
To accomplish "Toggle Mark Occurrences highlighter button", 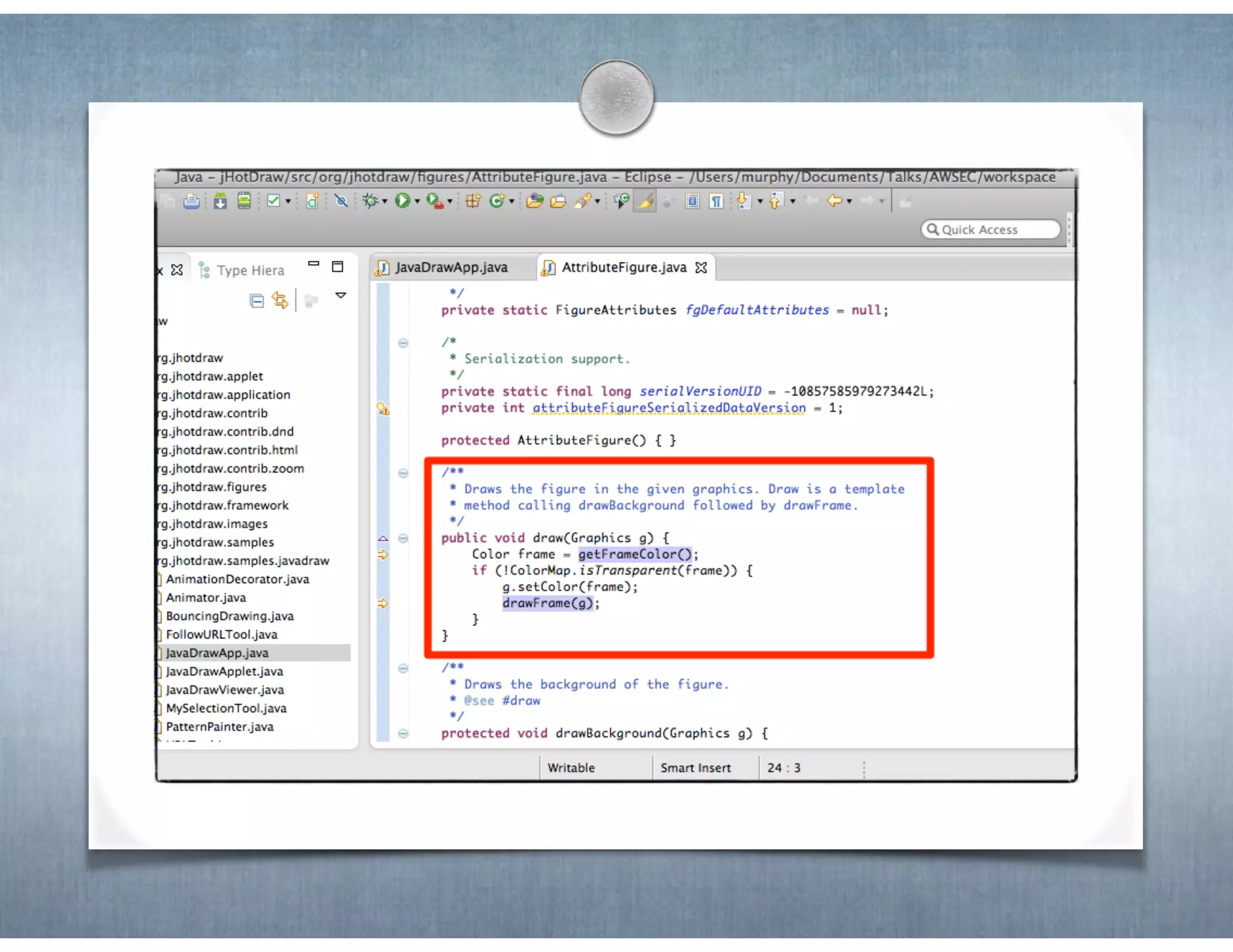I will point(645,201).
